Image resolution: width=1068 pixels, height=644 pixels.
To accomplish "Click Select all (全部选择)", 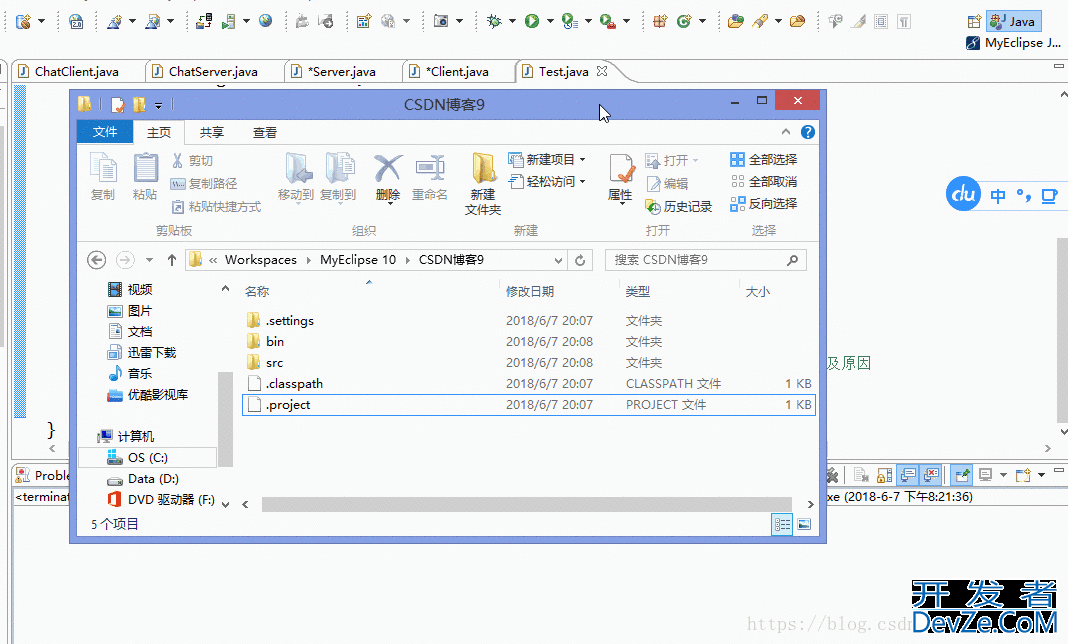I will click(x=764, y=159).
